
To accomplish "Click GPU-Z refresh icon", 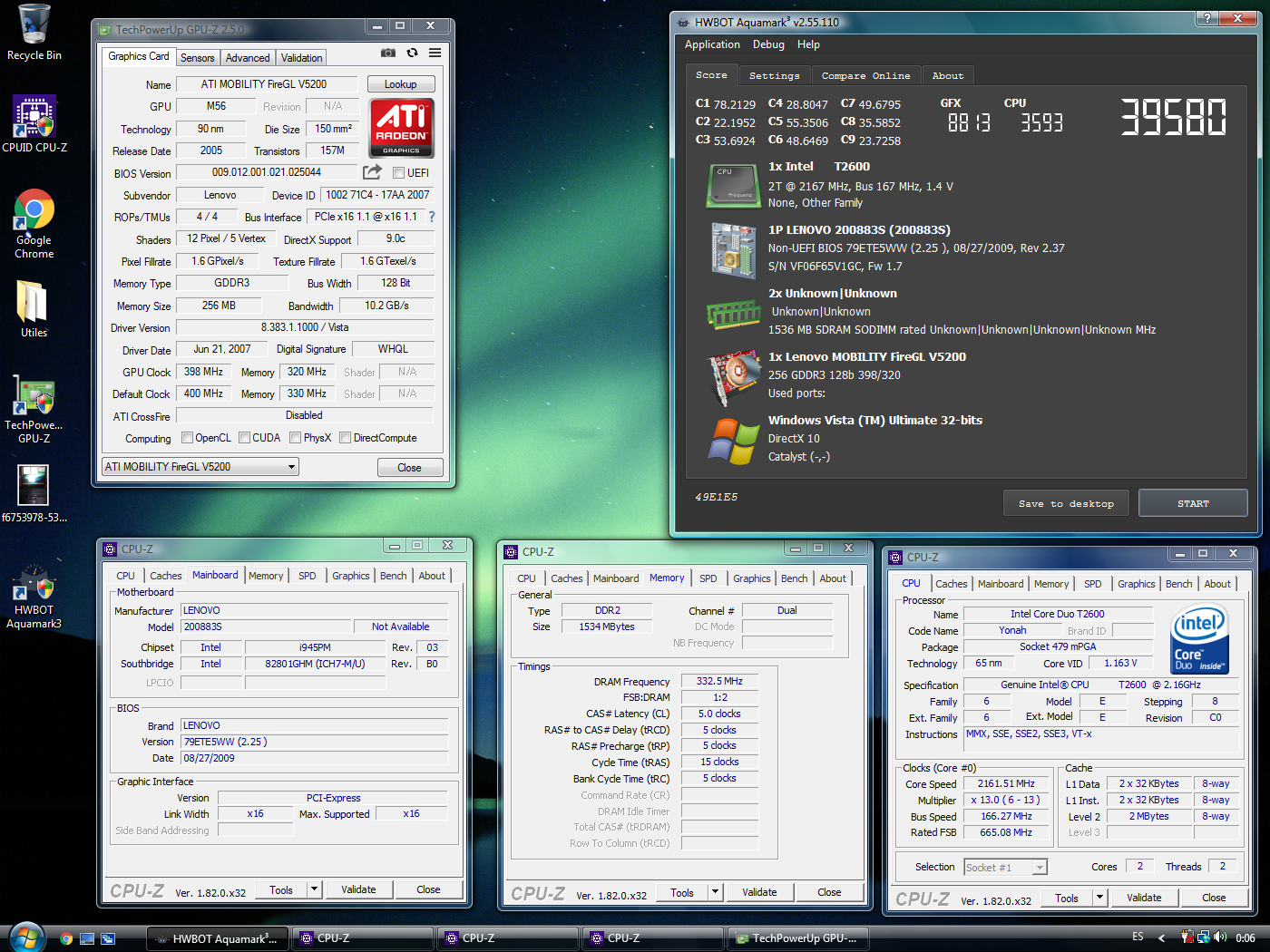I will pyautogui.click(x=412, y=53).
